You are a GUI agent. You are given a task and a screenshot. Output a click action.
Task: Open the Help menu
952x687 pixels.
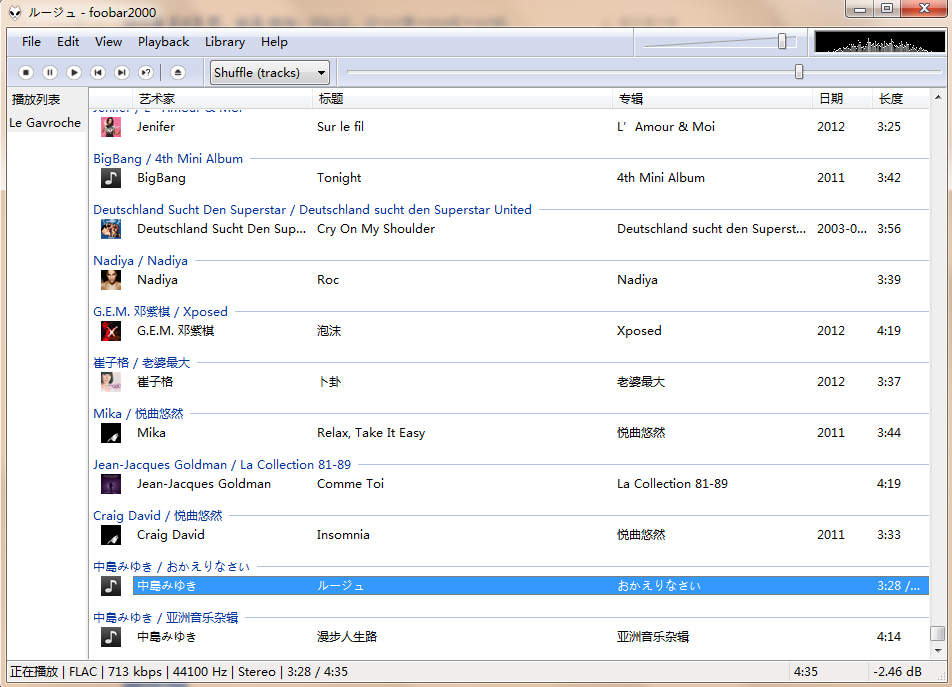[x=274, y=42]
